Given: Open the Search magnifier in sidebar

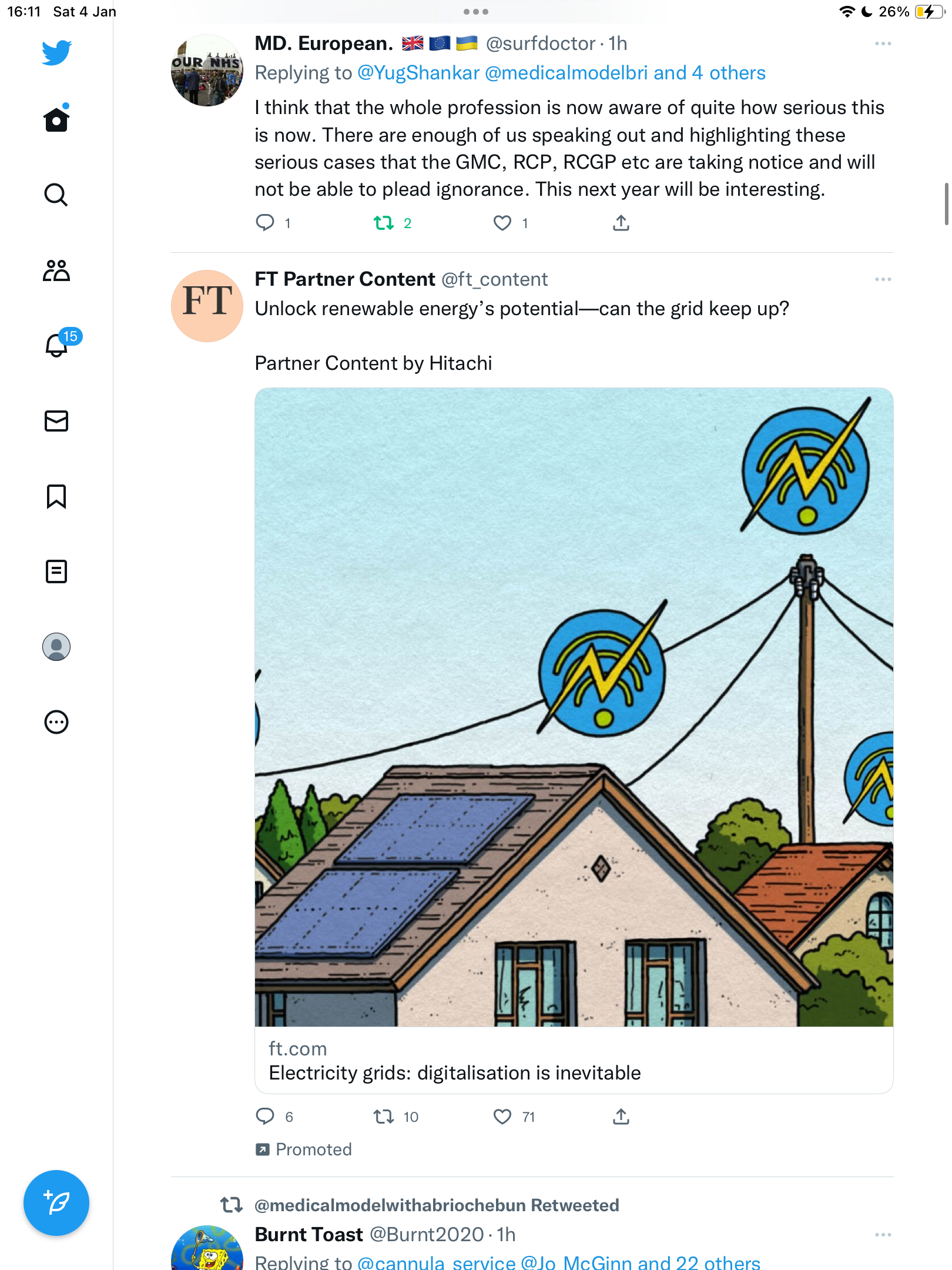Looking at the screenshot, I should click(x=56, y=195).
